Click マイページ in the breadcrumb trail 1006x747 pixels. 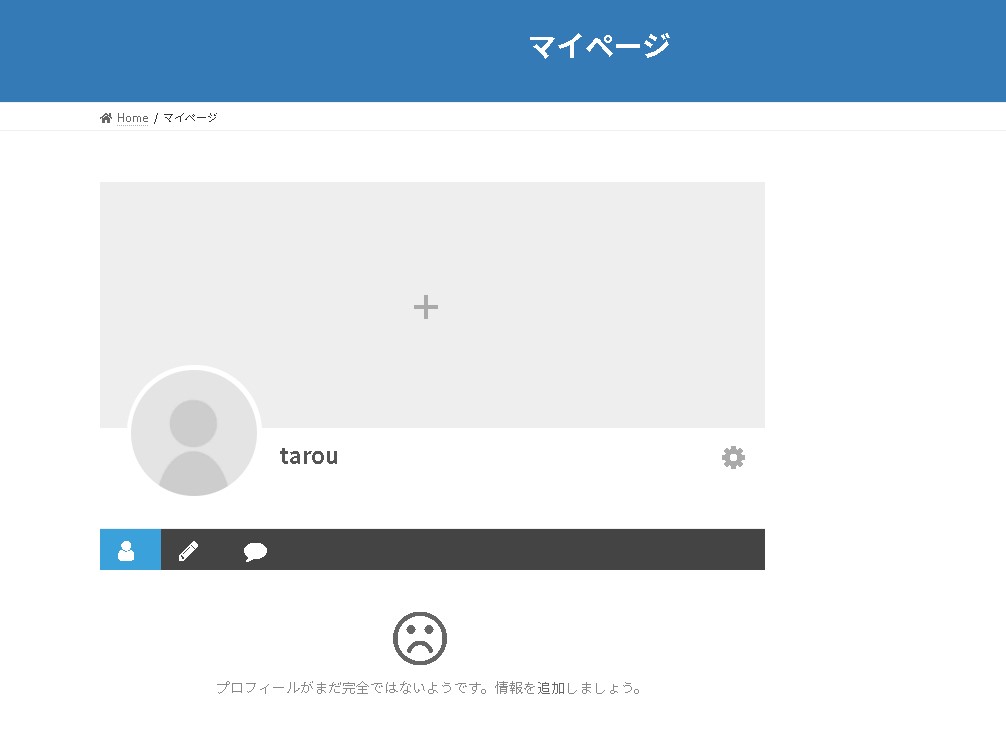click(190, 118)
